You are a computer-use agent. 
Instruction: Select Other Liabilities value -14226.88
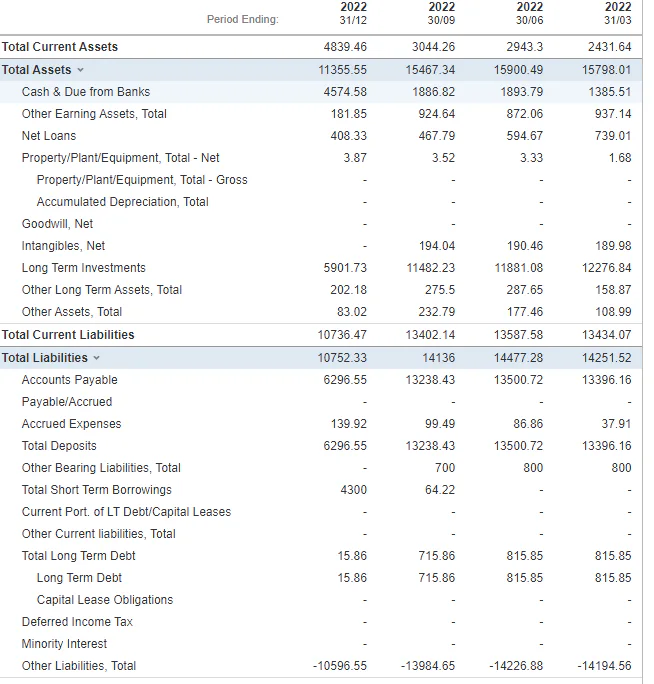pyautogui.click(x=516, y=666)
